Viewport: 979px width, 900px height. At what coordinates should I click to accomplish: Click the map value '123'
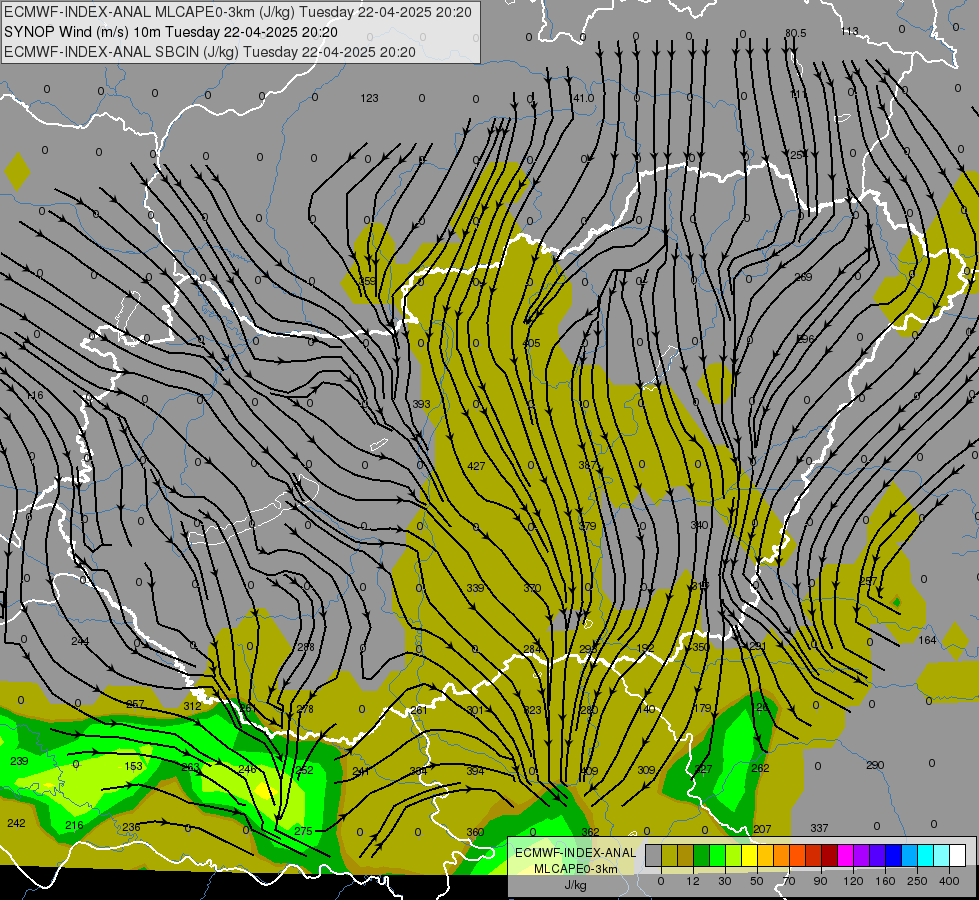(370, 98)
